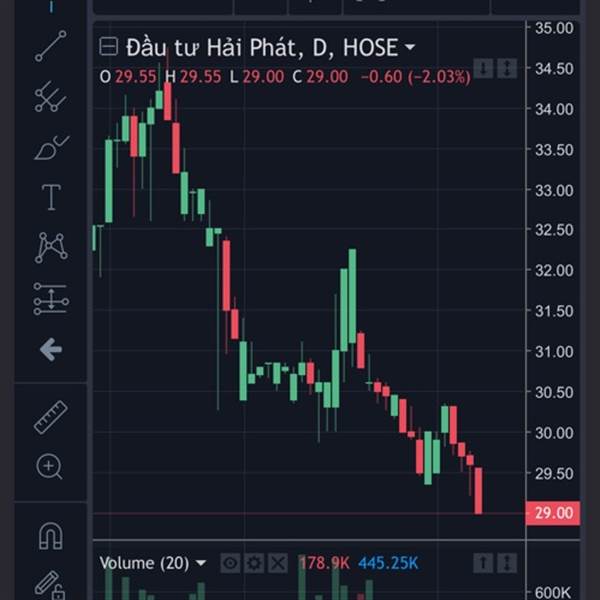Image resolution: width=600 pixels, height=600 pixels.
Task: Click the tall green candle peaking near 32.25
Action: point(352,296)
